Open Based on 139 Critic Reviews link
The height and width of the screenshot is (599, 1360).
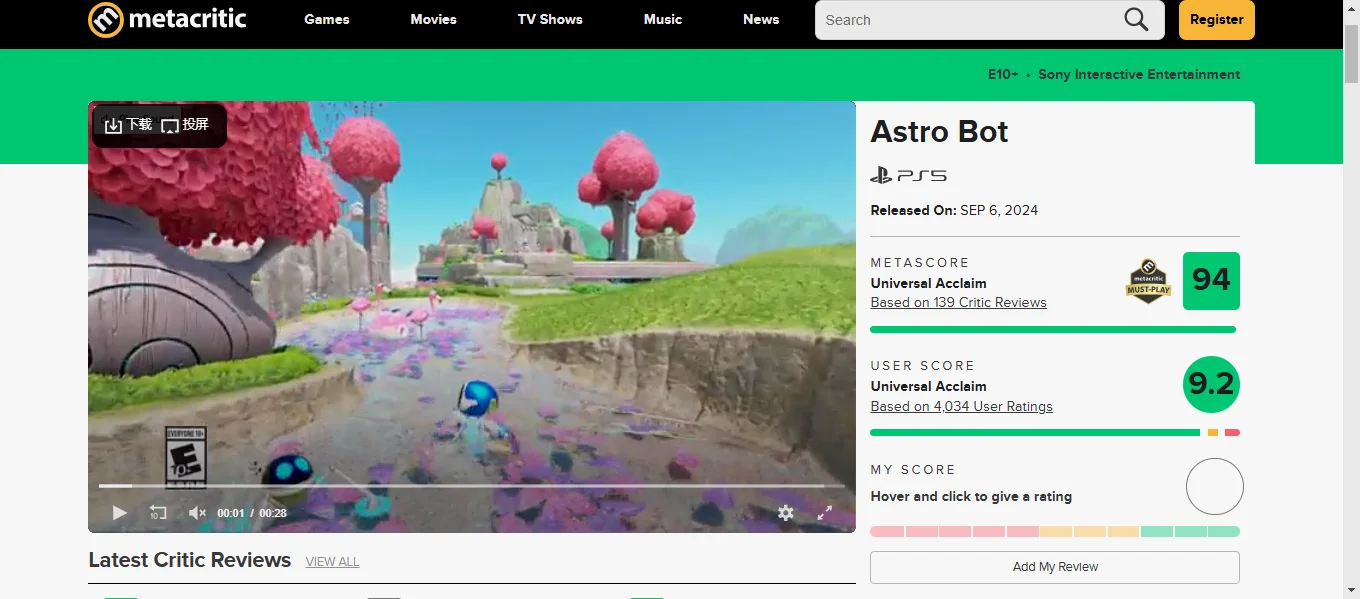point(959,302)
